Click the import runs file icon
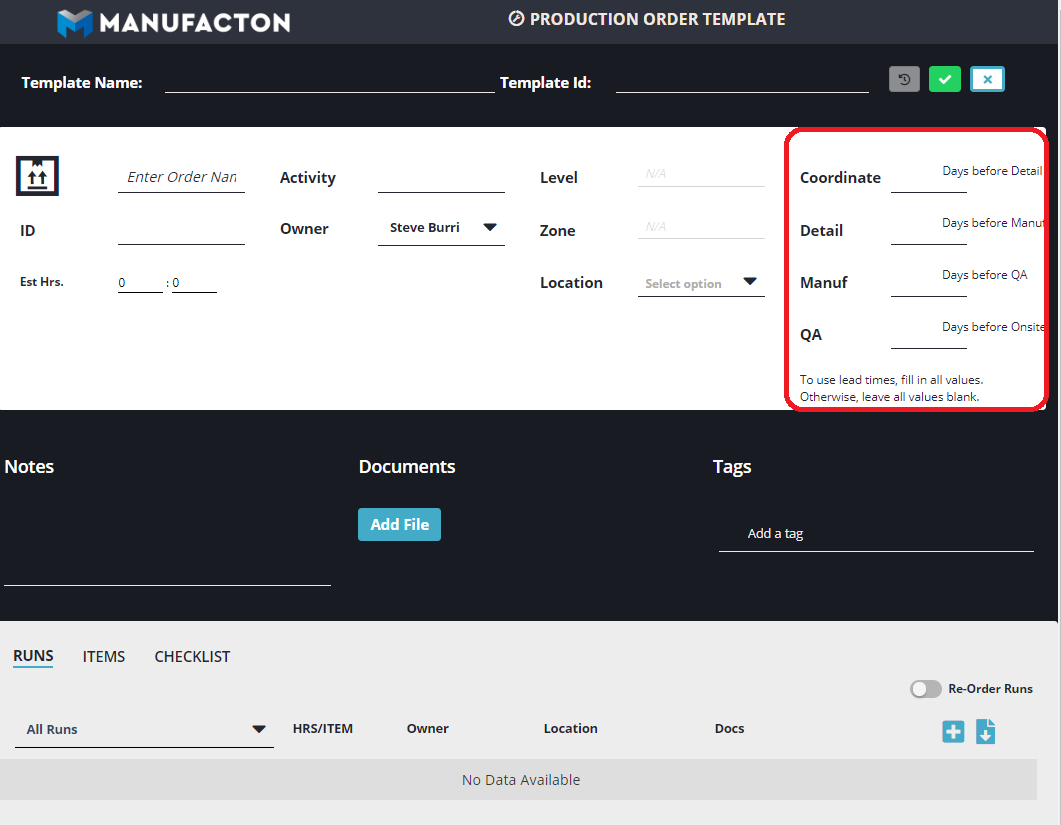Viewport: 1061px width, 825px height. pyautogui.click(x=985, y=732)
